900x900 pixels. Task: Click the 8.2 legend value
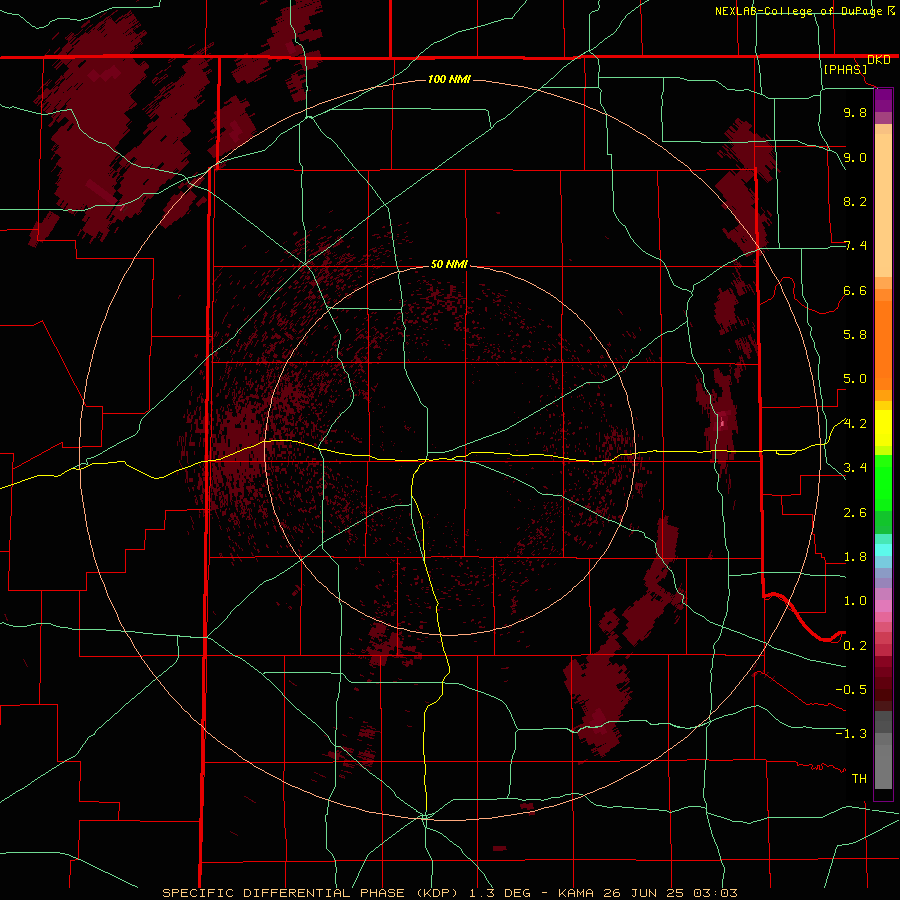point(855,201)
